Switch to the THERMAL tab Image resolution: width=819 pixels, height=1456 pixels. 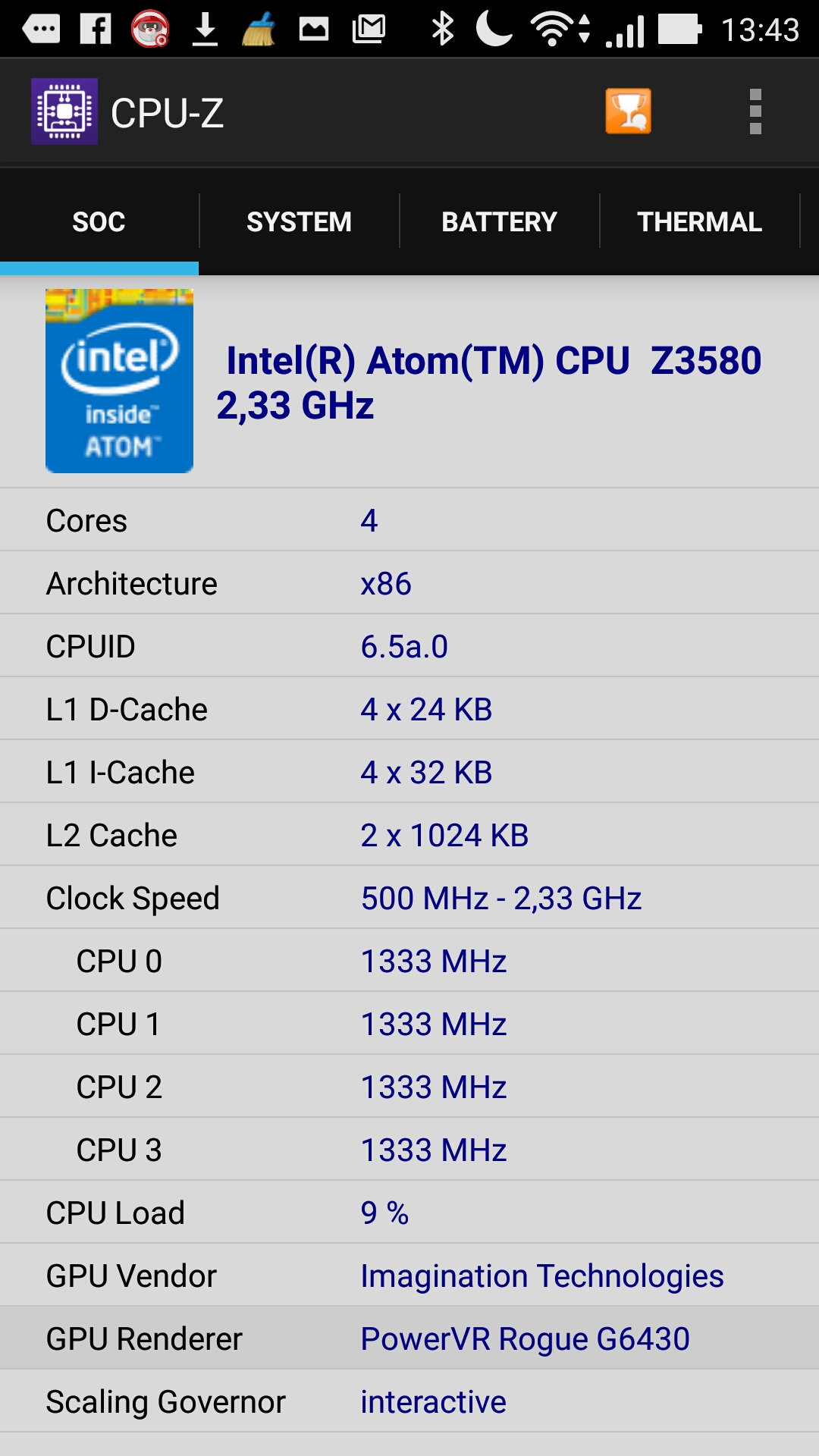[x=699, y=221]
